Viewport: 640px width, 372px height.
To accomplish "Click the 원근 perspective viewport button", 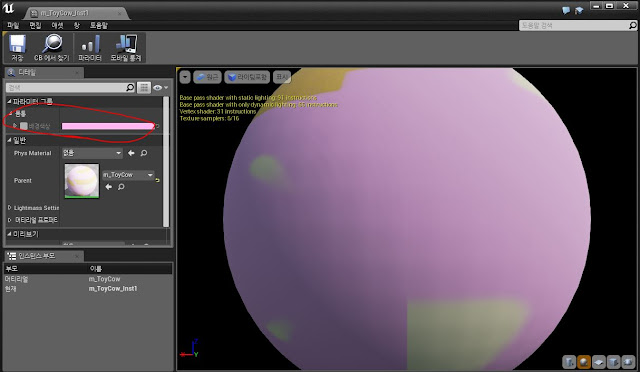I will [207, 77].
